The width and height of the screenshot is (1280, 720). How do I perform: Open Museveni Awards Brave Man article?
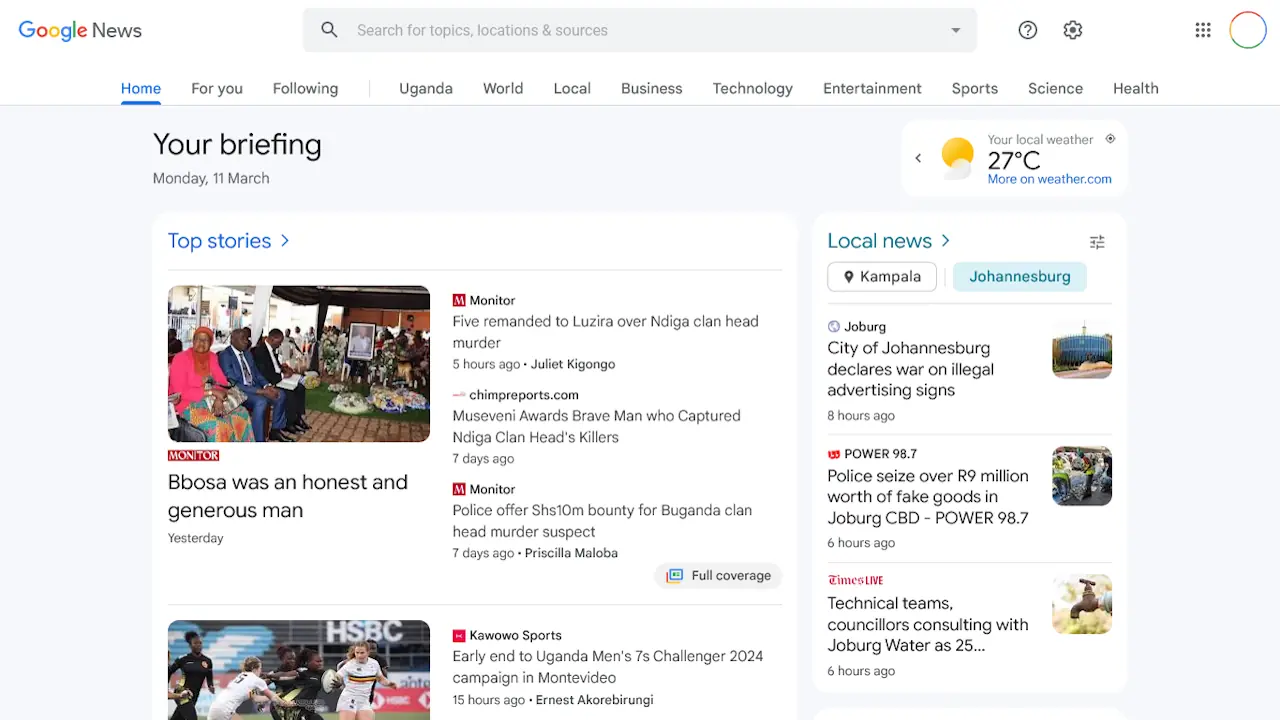click(596, 426)
